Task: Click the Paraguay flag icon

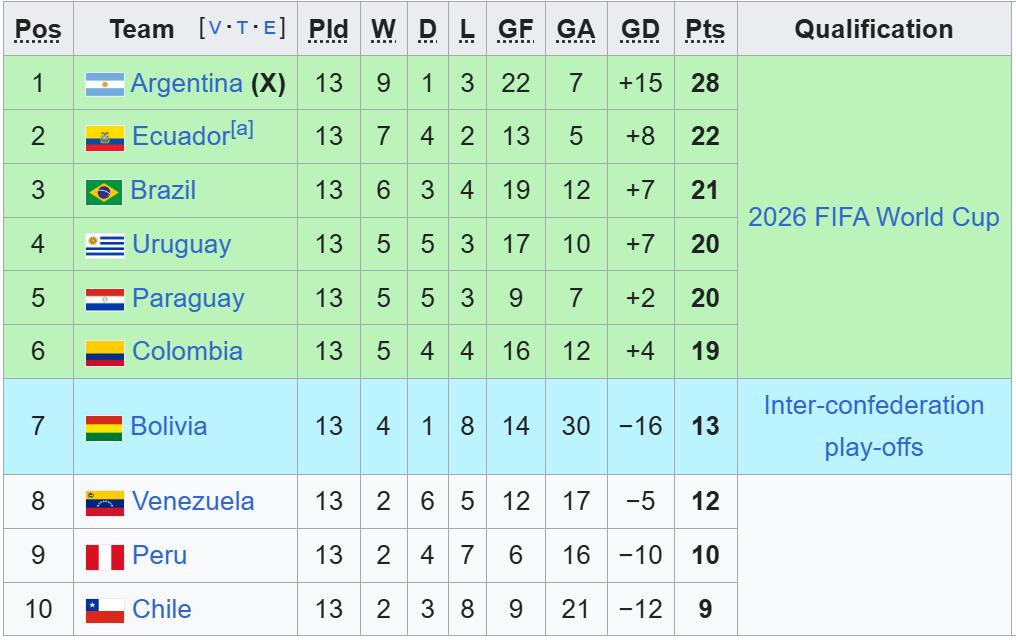Action: (104, 299)
